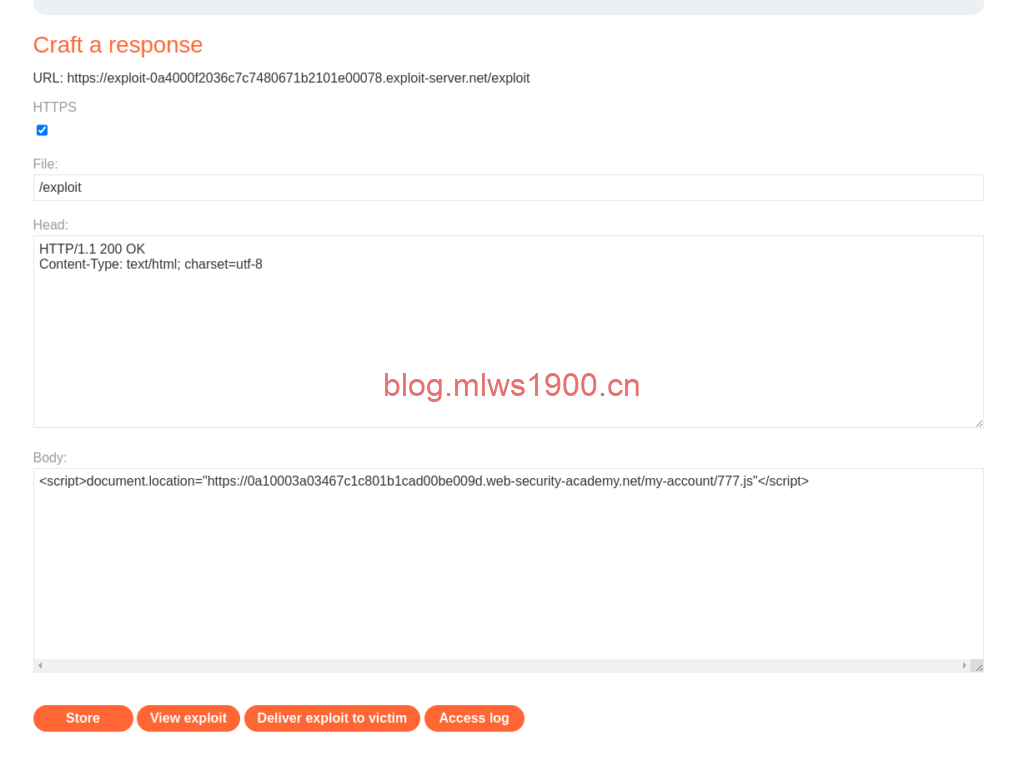Click the Head textarea resize handle

979,423
